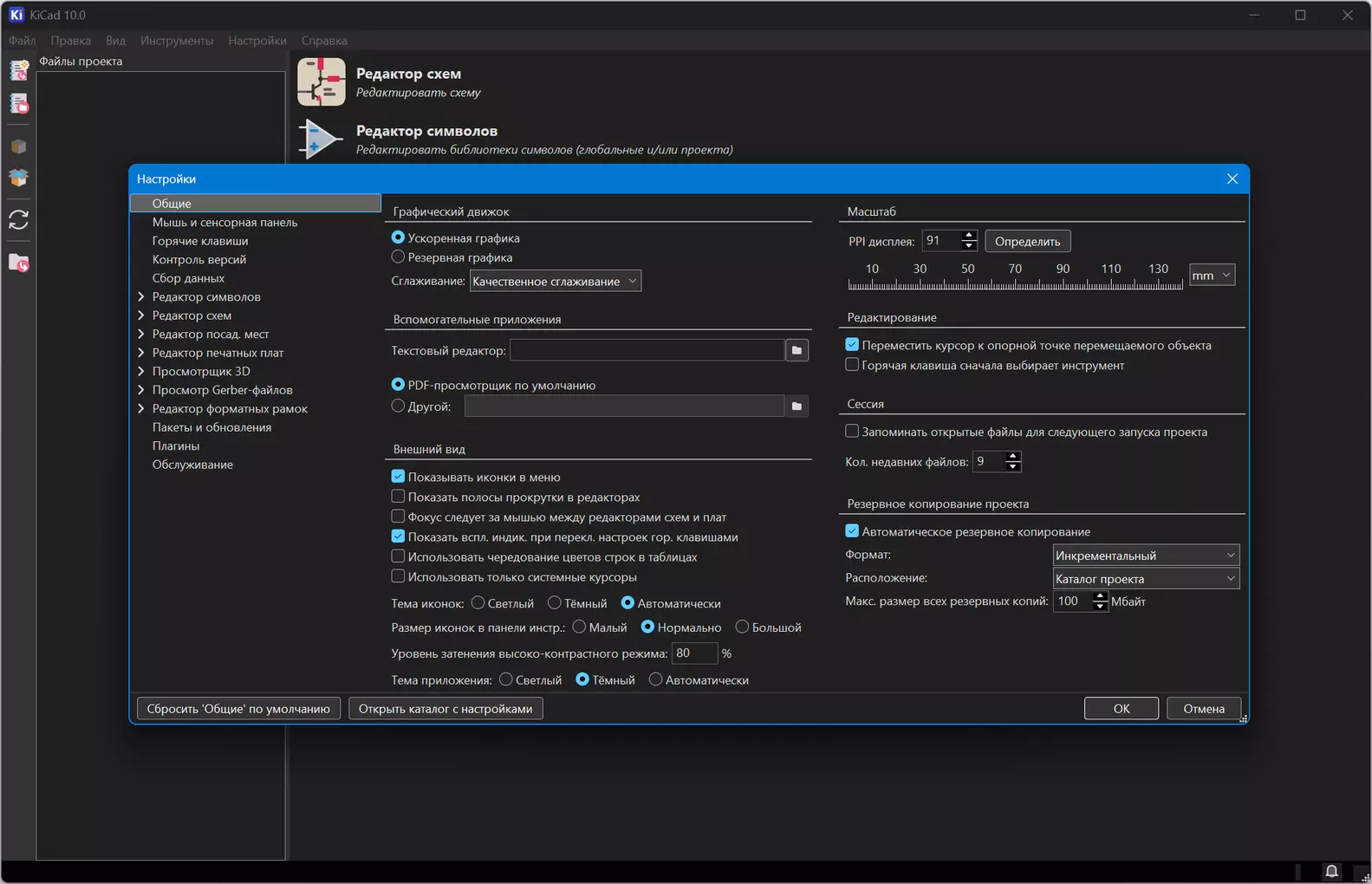Expand the Редактор печатных плат tree node
The image size is (1372, 884).
pyautogui.click(x=141, y=353)
